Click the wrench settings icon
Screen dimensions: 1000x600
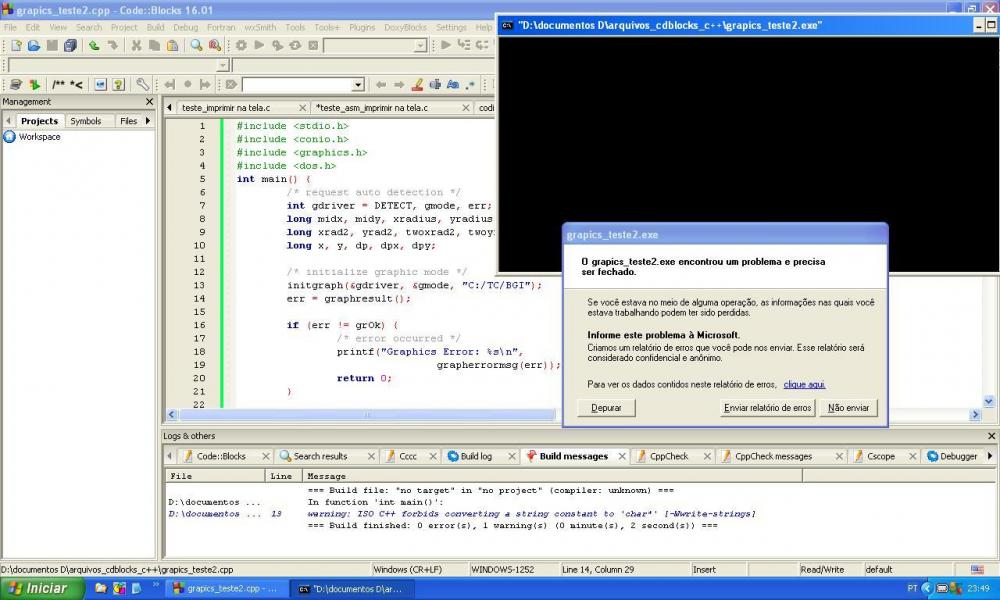click(143, 85)
